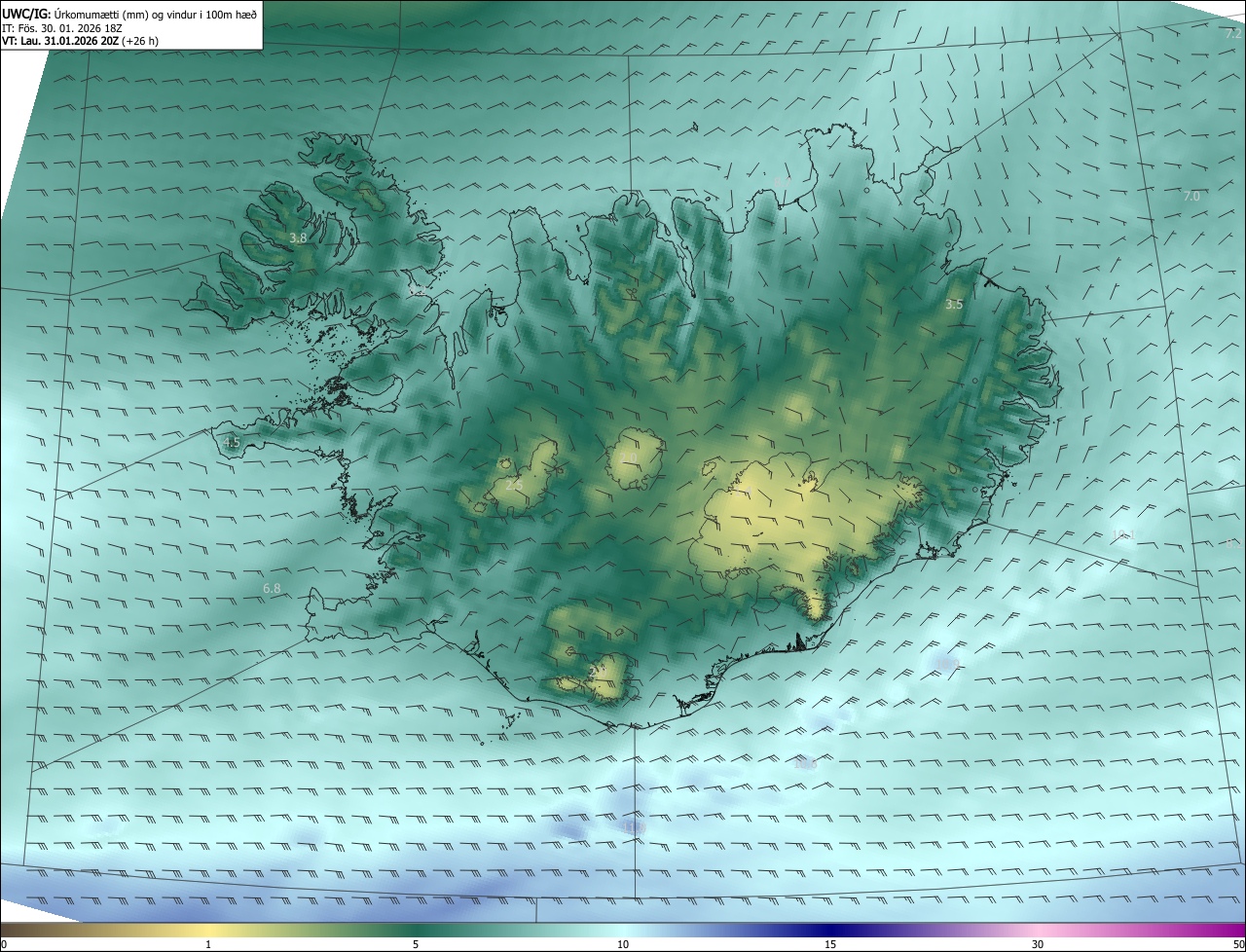Click the 3.5 value in northeast Iceland
Viewport: 1246px width, 952px height.
click(x=954, y=305)
